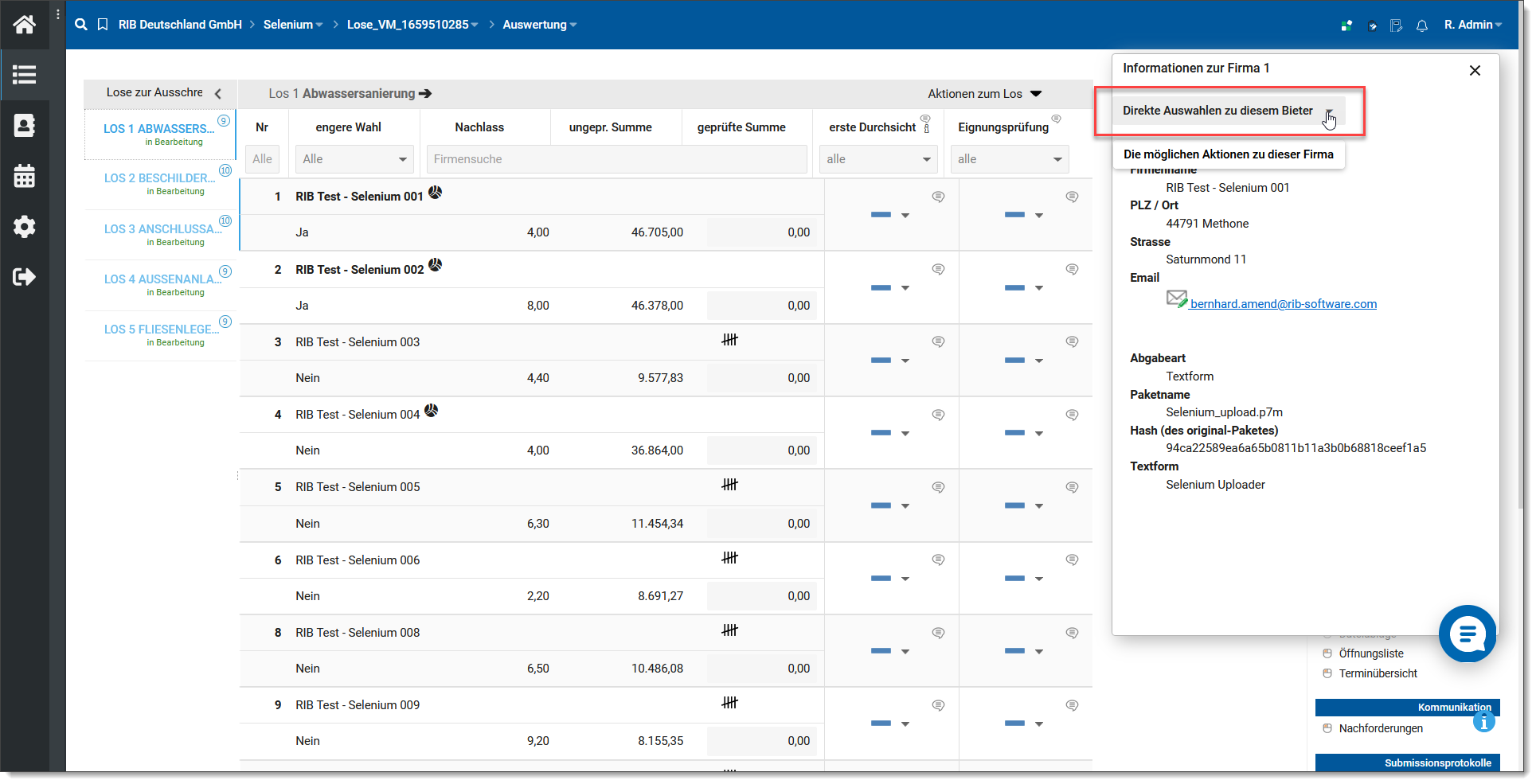Screen dimensions: 1536x784
Task: Click geprüfte Summe field of Selenium 001
Action: point(761,232)
